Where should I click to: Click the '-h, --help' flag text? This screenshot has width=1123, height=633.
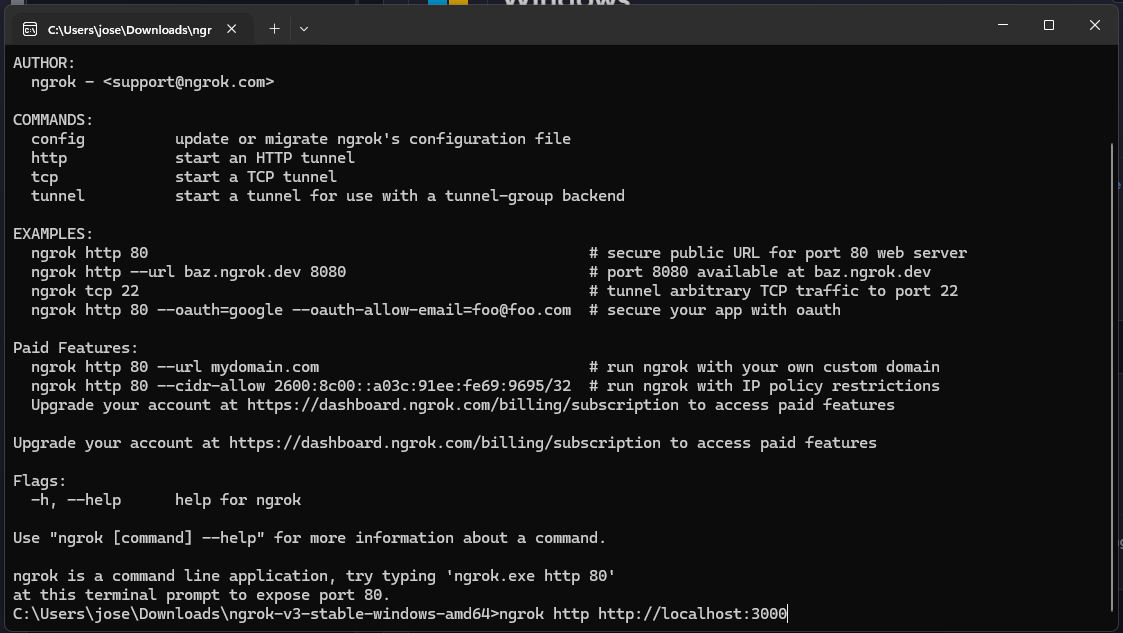76,500
